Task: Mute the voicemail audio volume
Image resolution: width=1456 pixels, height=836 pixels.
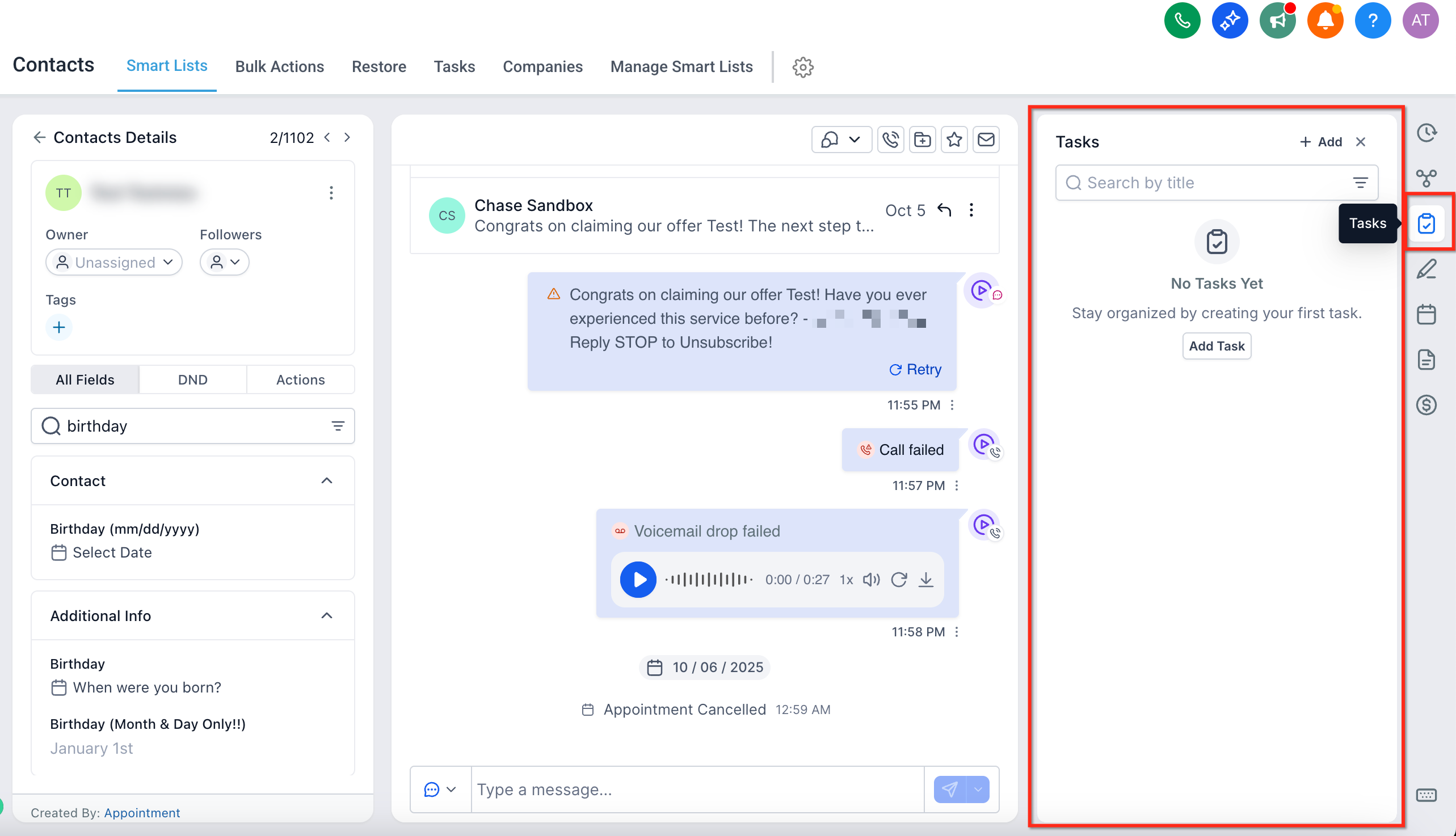Action: click(x=871, y=580)
